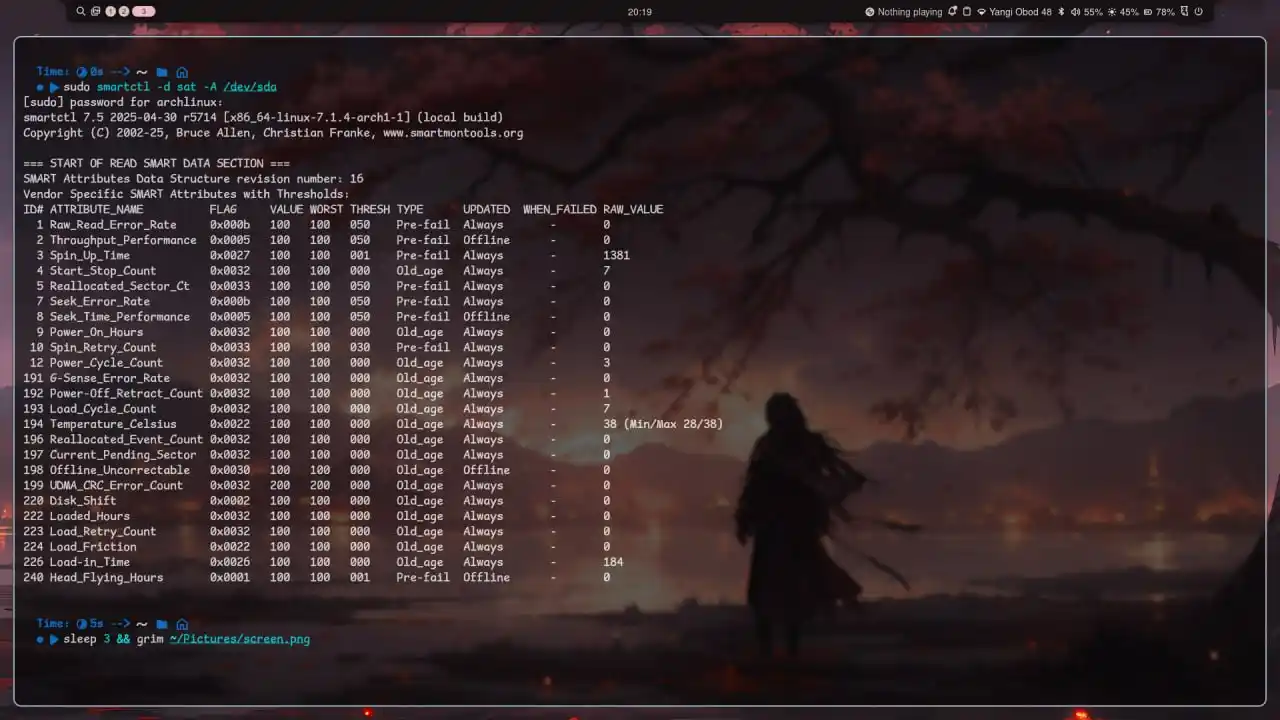Click the folder icon above the sleep command
1280x720 pixels.
(x=162, y=624)
